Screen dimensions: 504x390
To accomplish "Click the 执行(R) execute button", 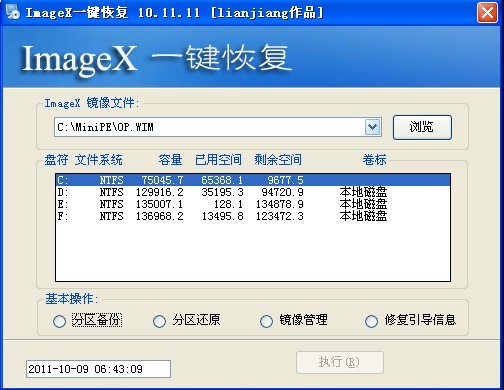I will tap(340, 362).
